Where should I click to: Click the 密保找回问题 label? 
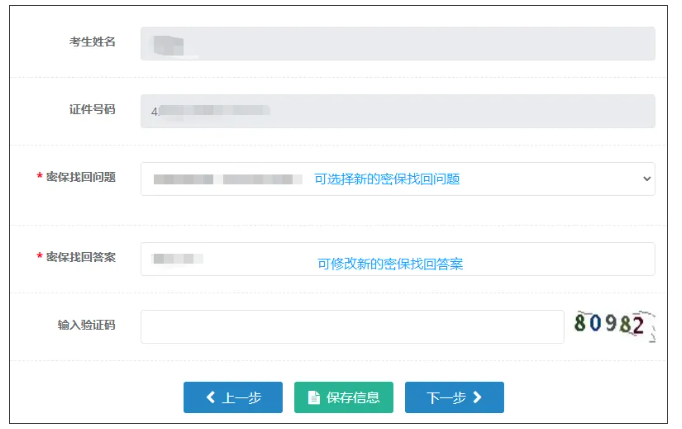(x=81, y=177)
